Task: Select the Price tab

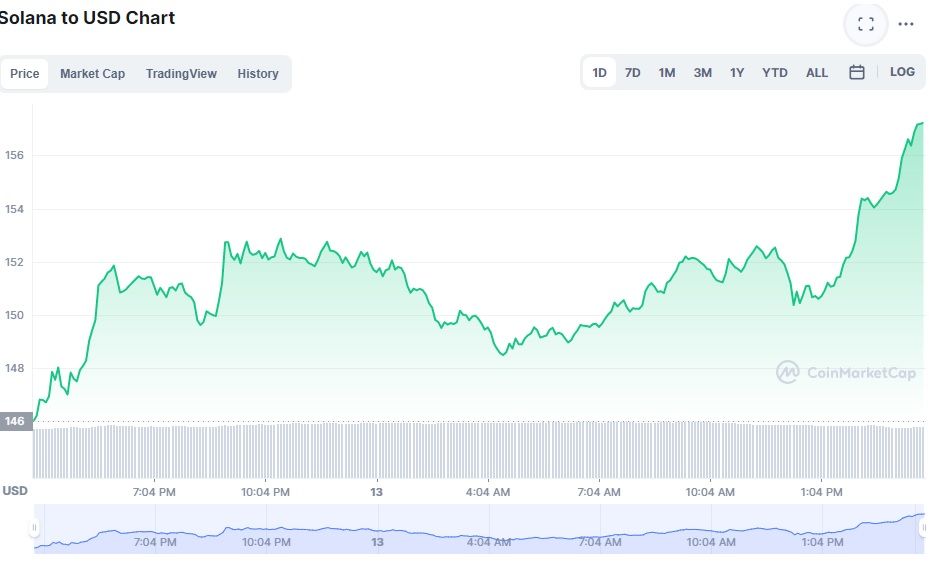Action: 24,73
